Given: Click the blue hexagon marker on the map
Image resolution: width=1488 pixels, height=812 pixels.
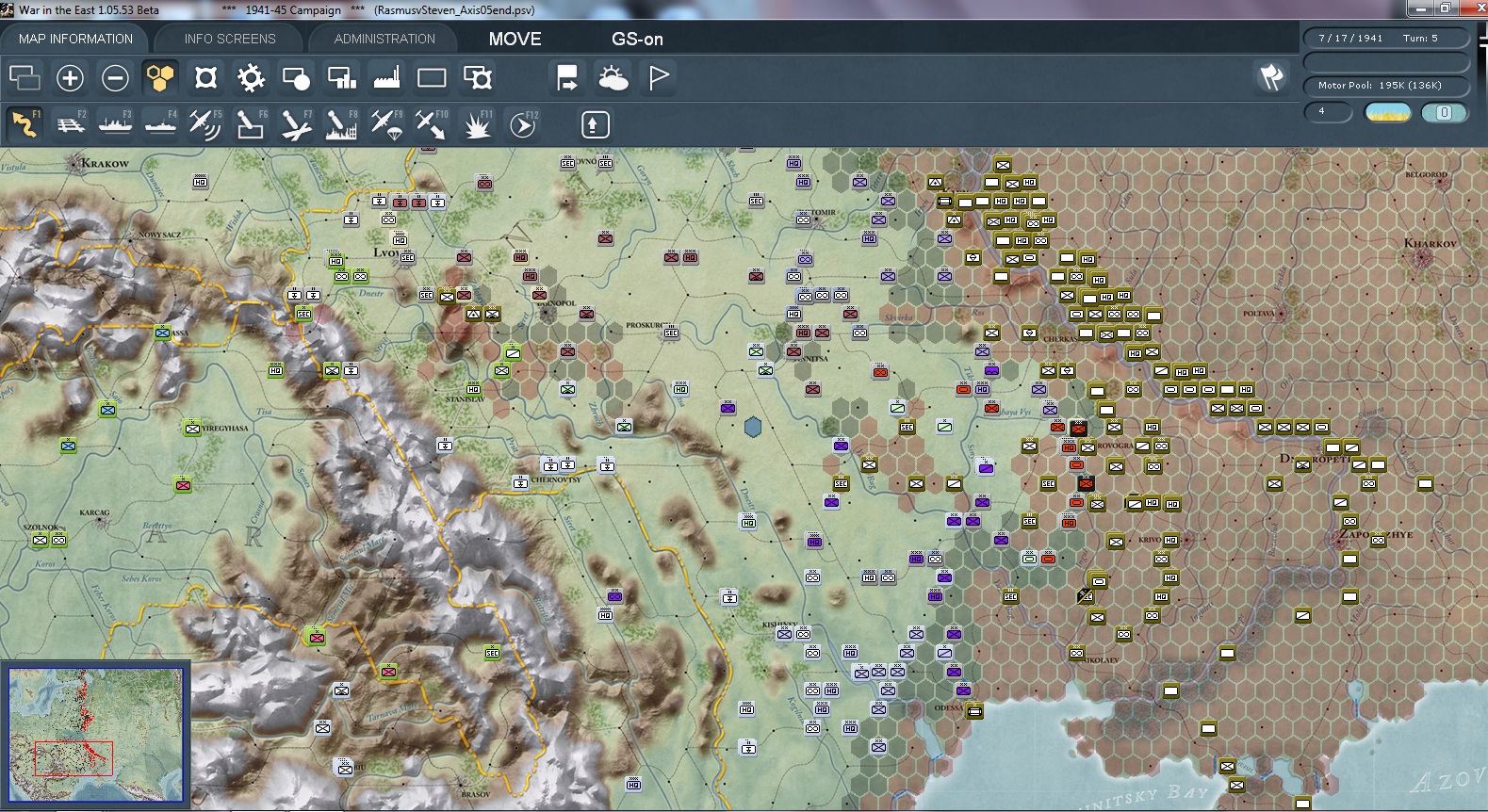Looking at the screenshot, I should pos(752,428).
